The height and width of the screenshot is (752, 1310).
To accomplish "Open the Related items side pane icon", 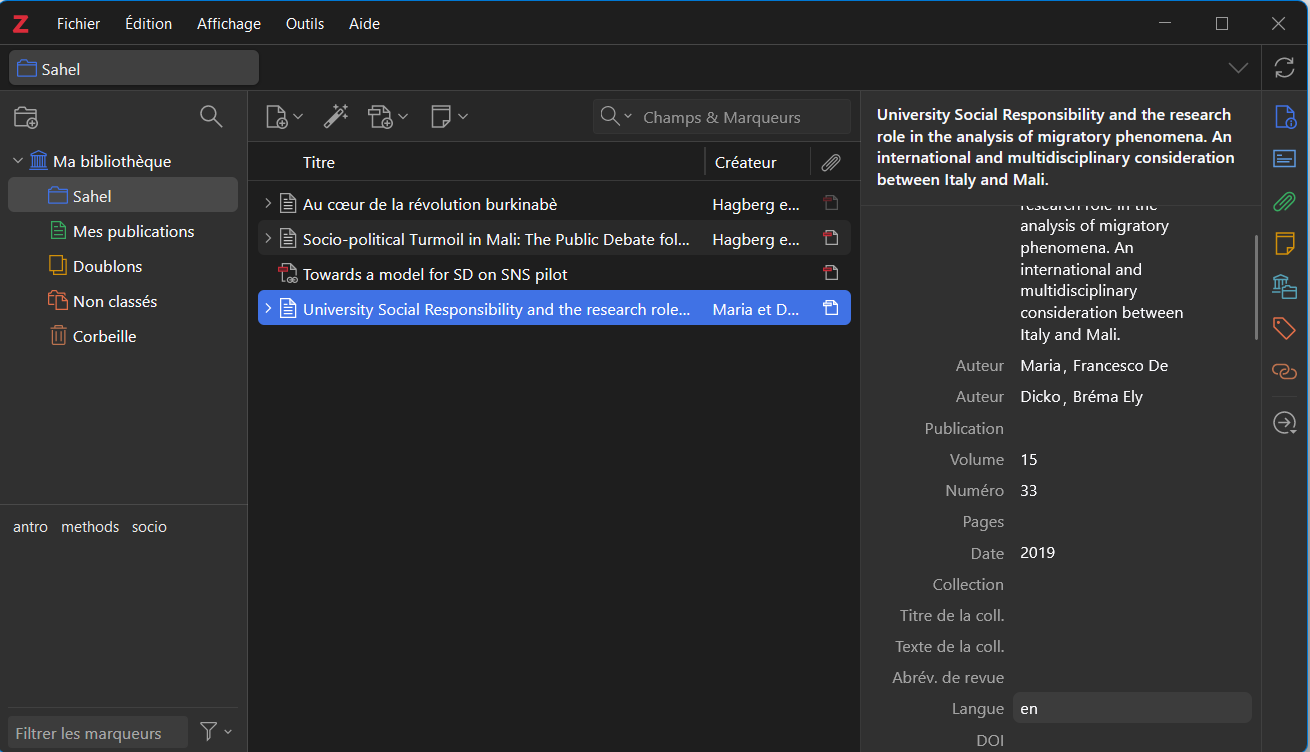I will coord(1284,371).
